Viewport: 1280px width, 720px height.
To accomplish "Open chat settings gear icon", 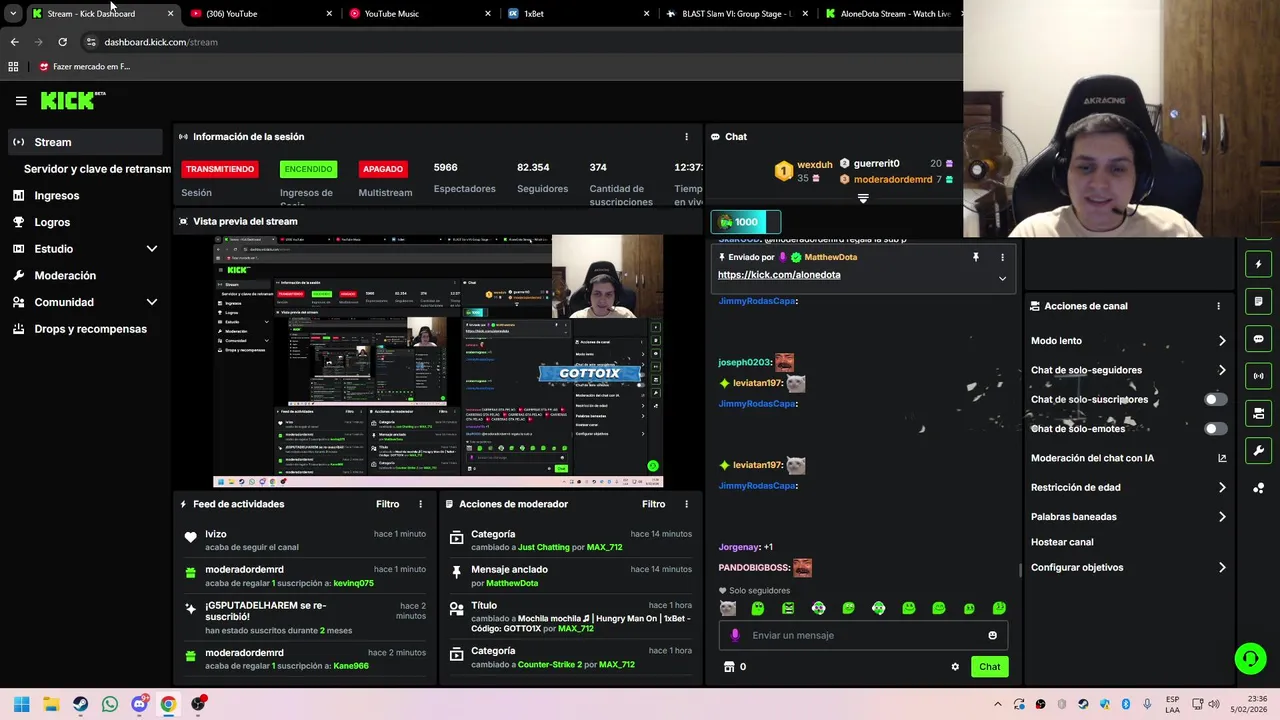I will [955, 667].
